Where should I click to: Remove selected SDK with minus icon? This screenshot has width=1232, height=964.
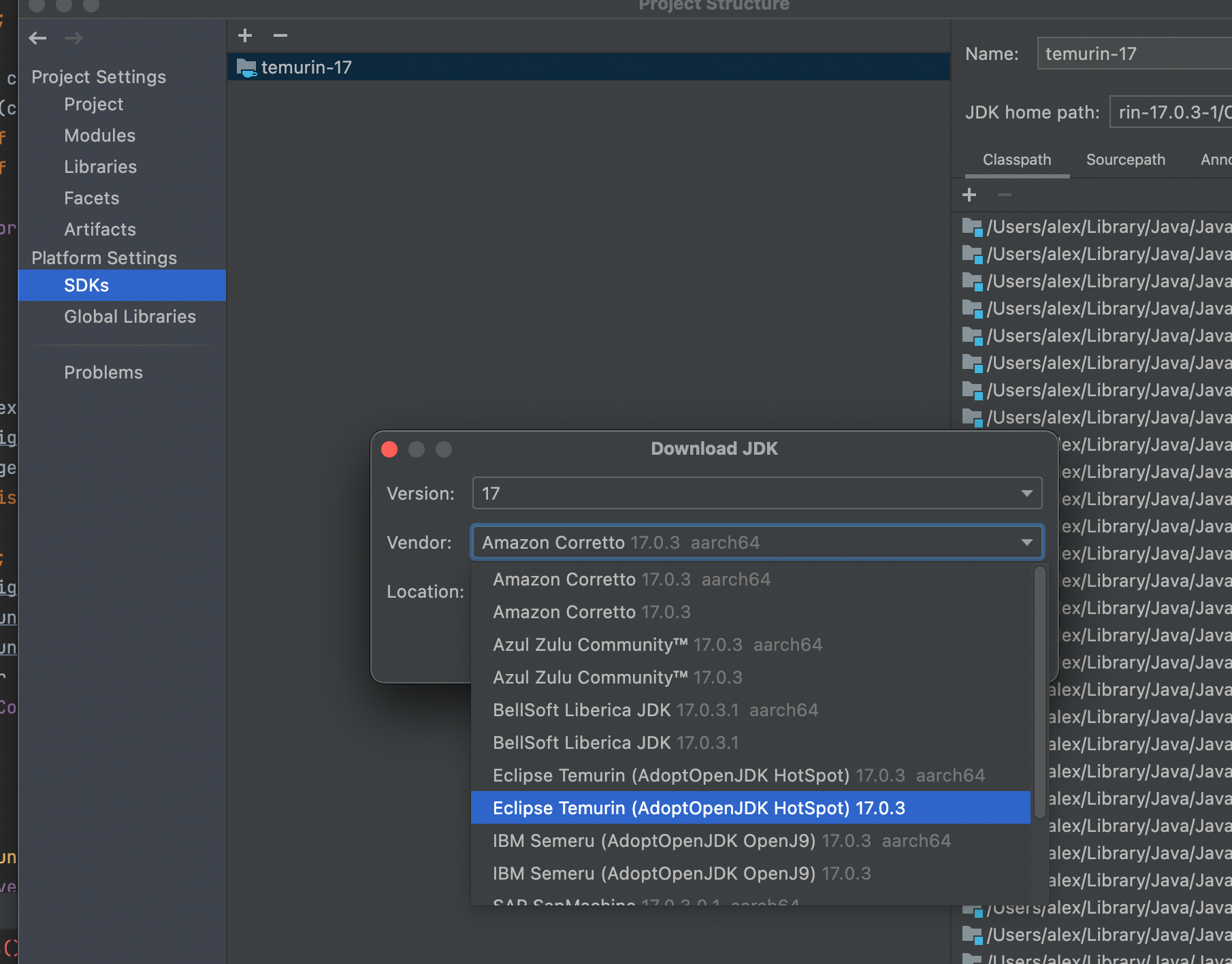point(280,35)
